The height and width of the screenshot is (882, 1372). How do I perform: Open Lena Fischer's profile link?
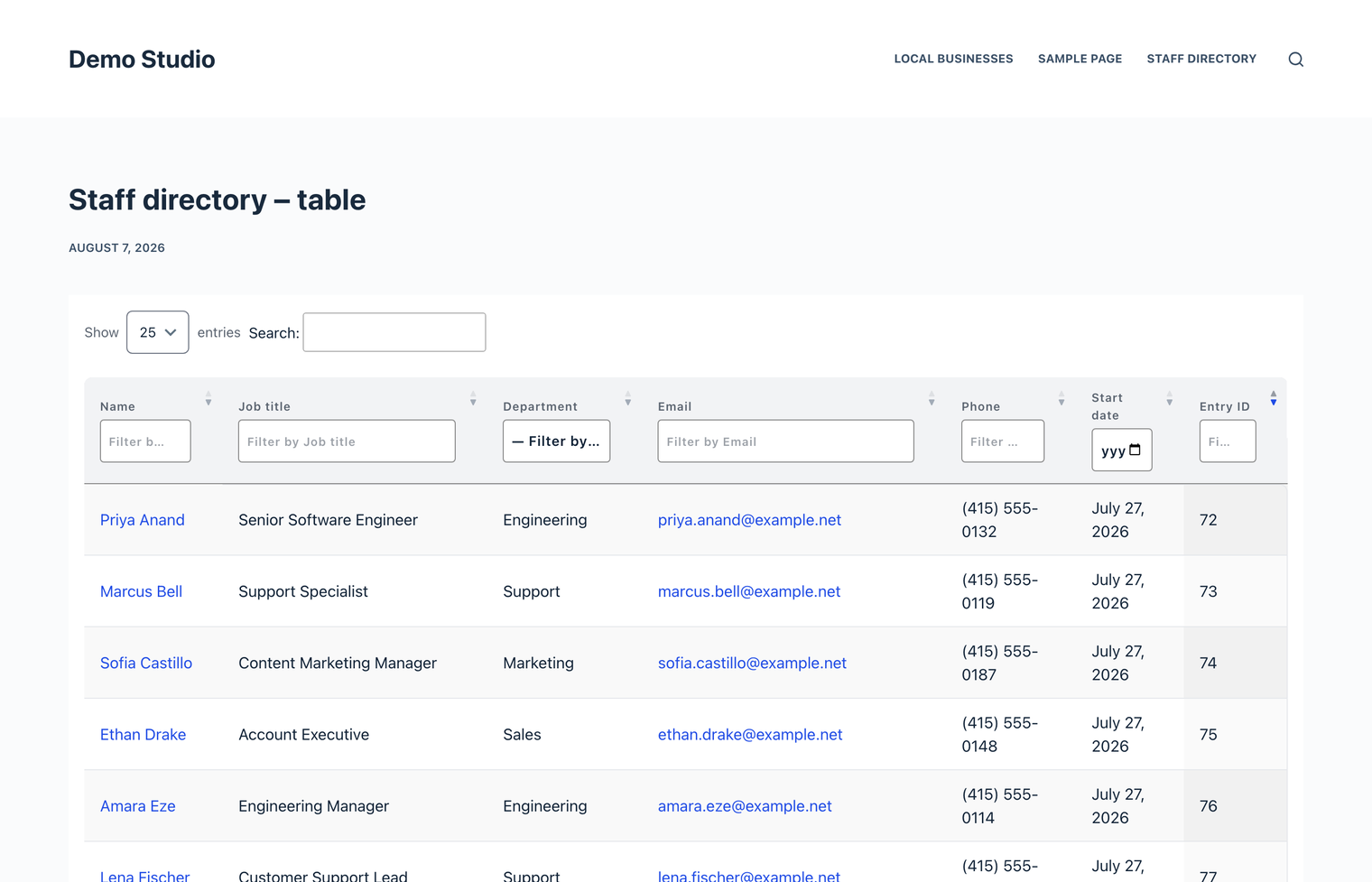144,875
